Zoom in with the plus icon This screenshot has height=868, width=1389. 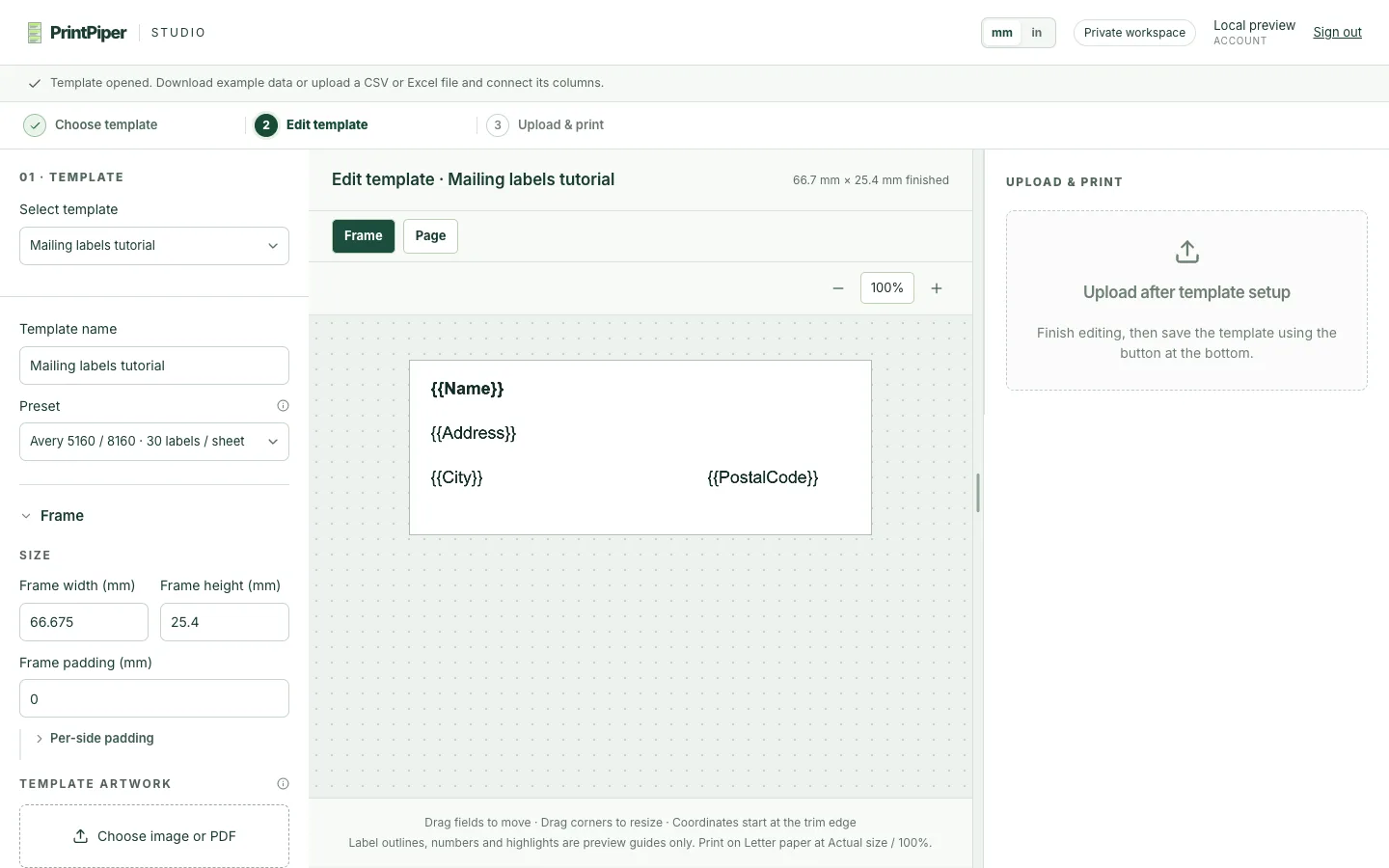pos(937,288)
